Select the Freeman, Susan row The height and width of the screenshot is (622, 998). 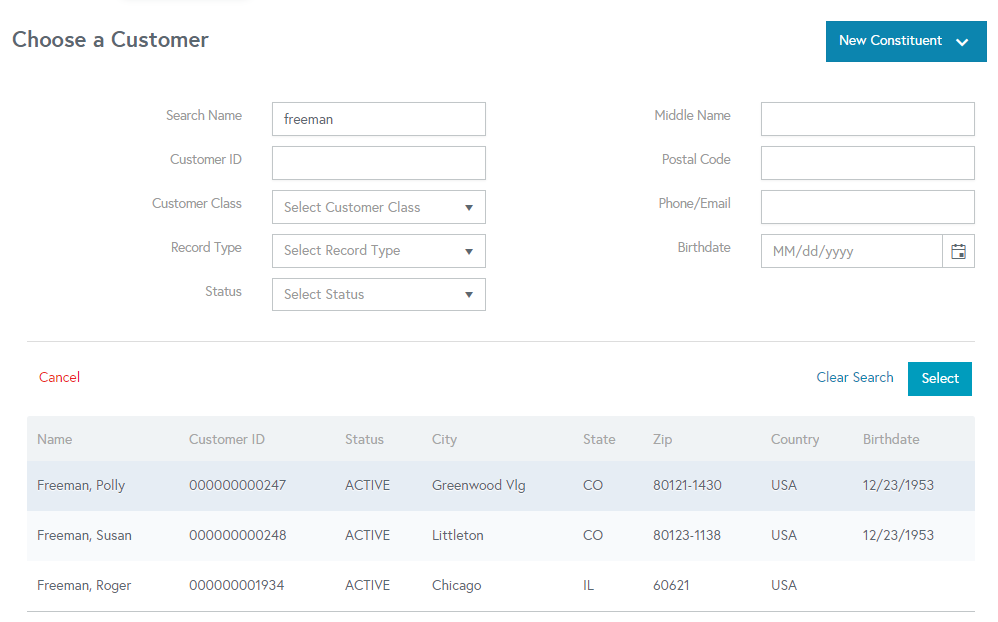tap(501, 535)
